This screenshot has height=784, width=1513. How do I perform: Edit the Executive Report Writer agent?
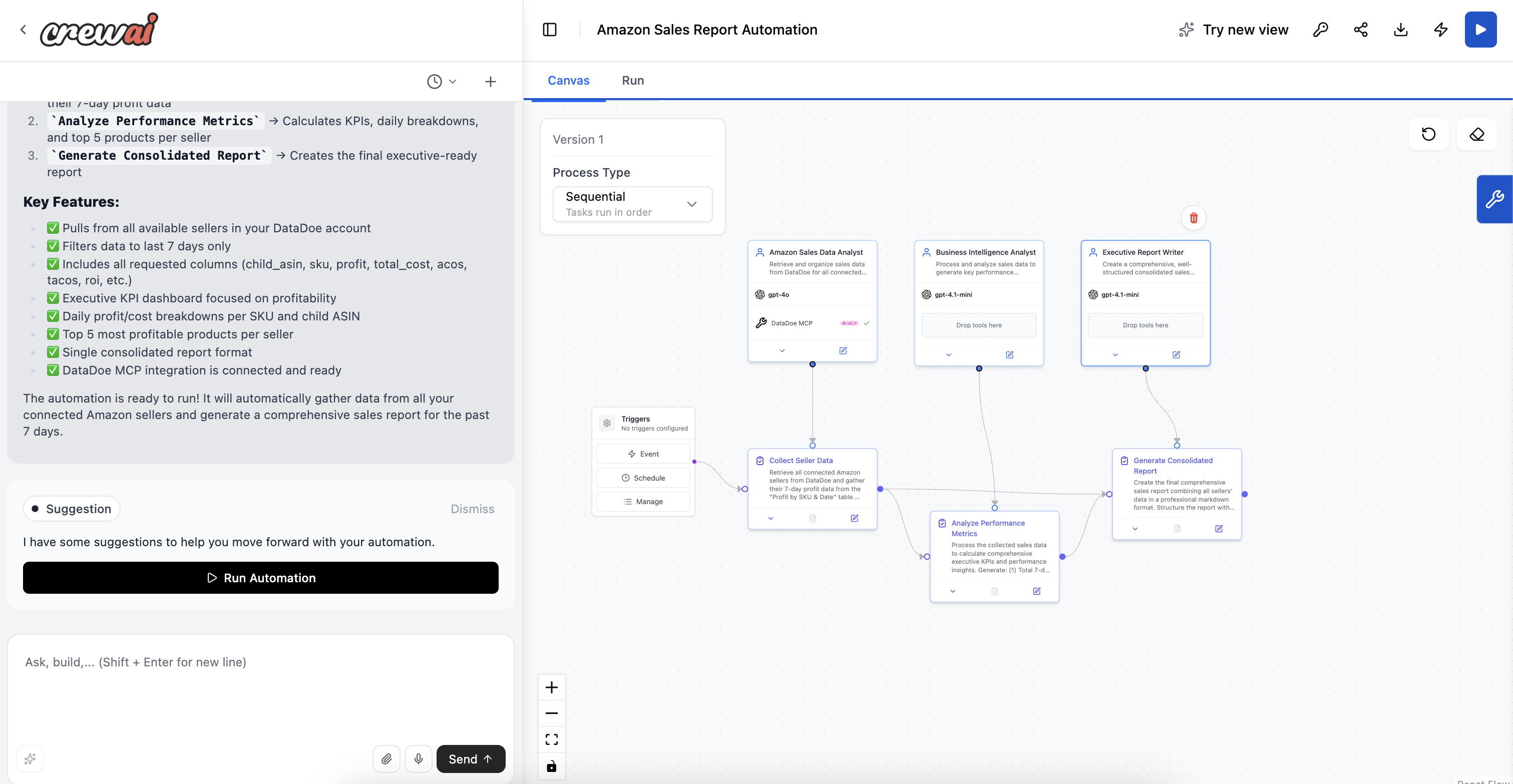[1176, 355]
